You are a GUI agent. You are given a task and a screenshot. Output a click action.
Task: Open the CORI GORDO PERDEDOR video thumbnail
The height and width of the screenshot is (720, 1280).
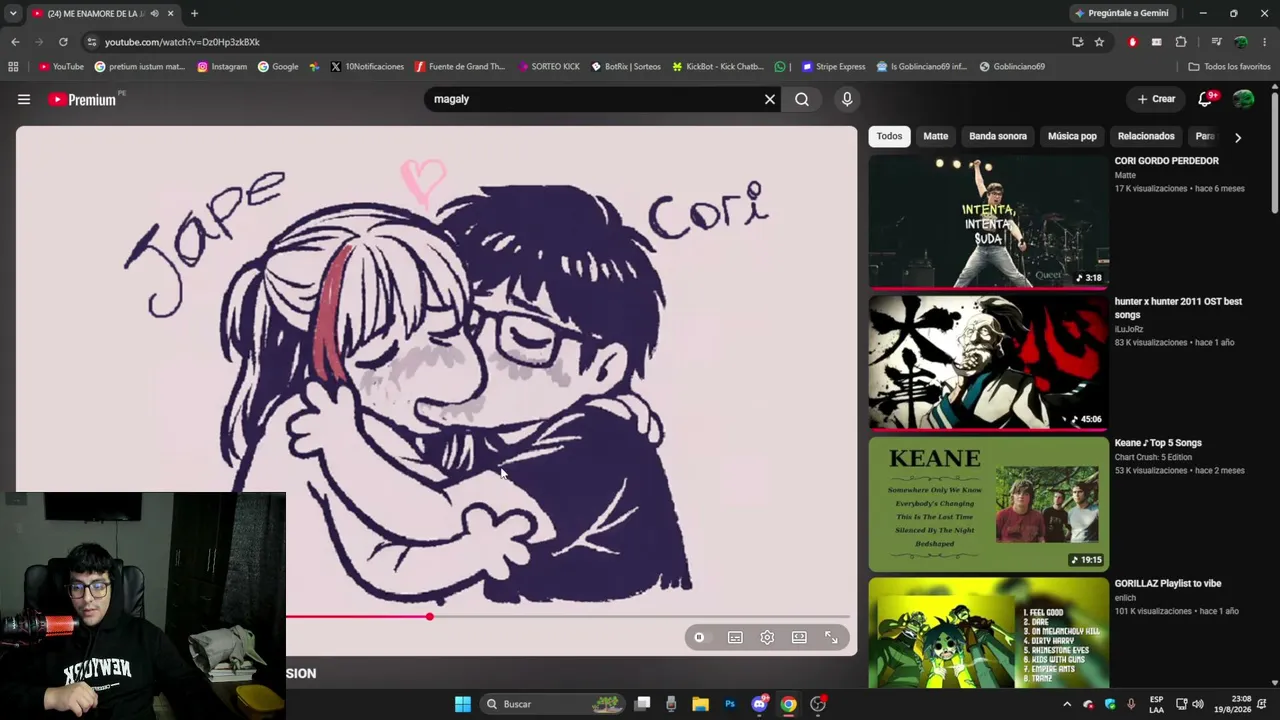[988, 221]
